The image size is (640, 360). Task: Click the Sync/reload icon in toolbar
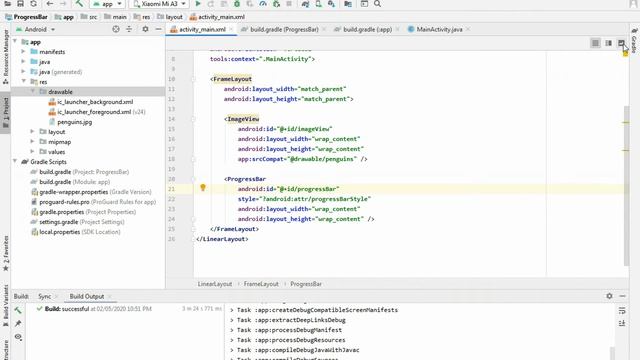point(33,4)
